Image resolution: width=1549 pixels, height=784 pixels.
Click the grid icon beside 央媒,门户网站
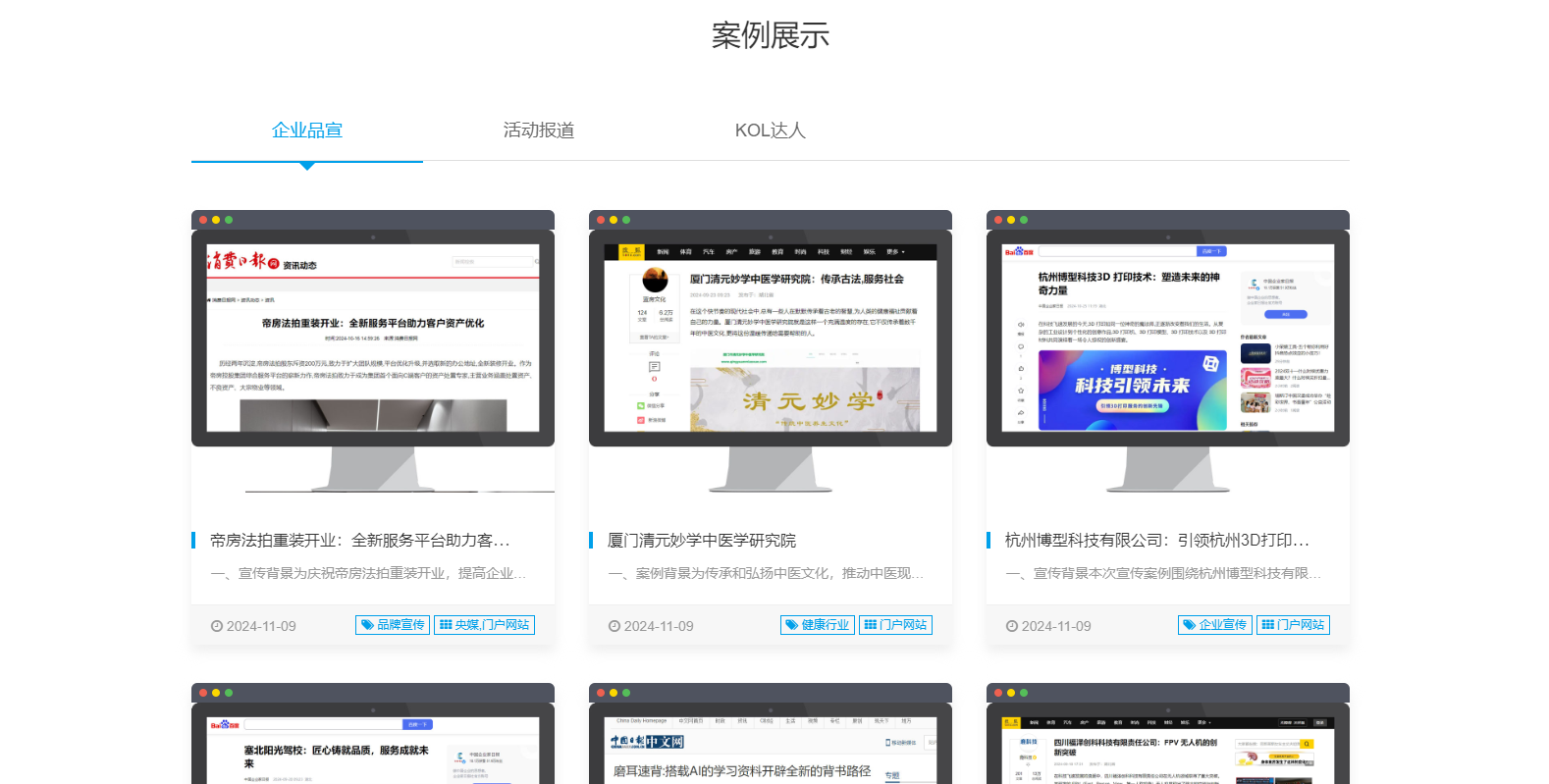[x=446, y=625]
